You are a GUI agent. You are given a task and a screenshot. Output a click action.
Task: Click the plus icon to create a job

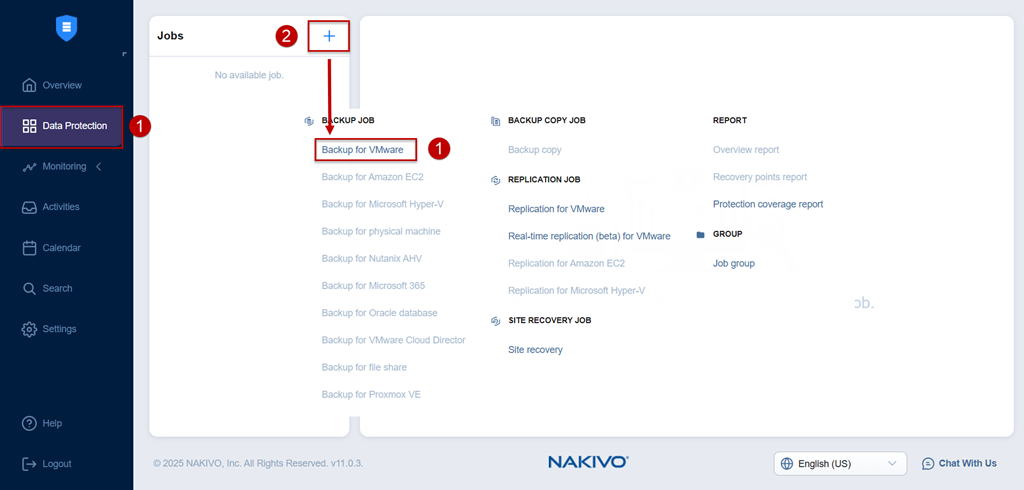tap(329, 36)
